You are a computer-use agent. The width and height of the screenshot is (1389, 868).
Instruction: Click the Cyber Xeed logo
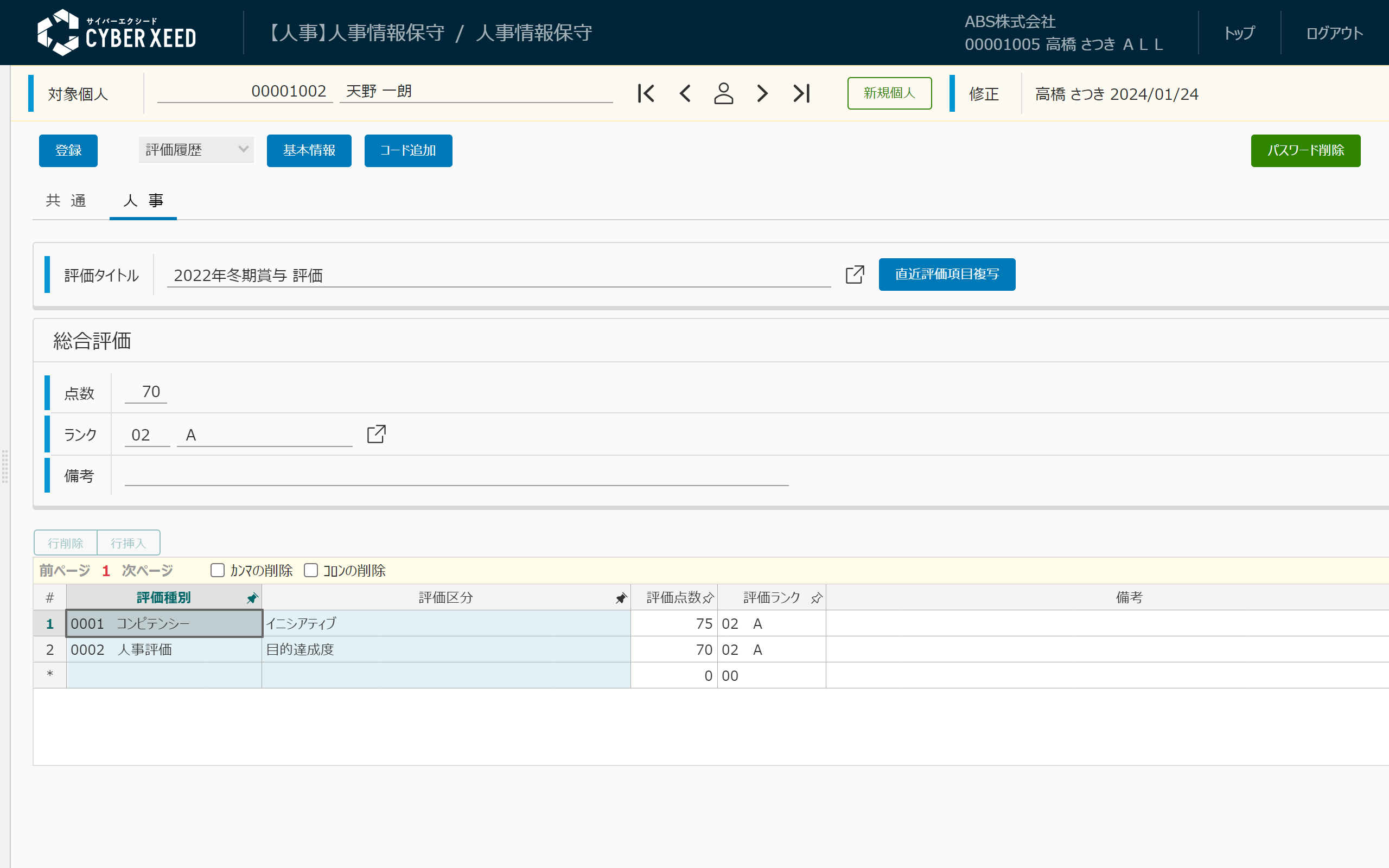117,33
